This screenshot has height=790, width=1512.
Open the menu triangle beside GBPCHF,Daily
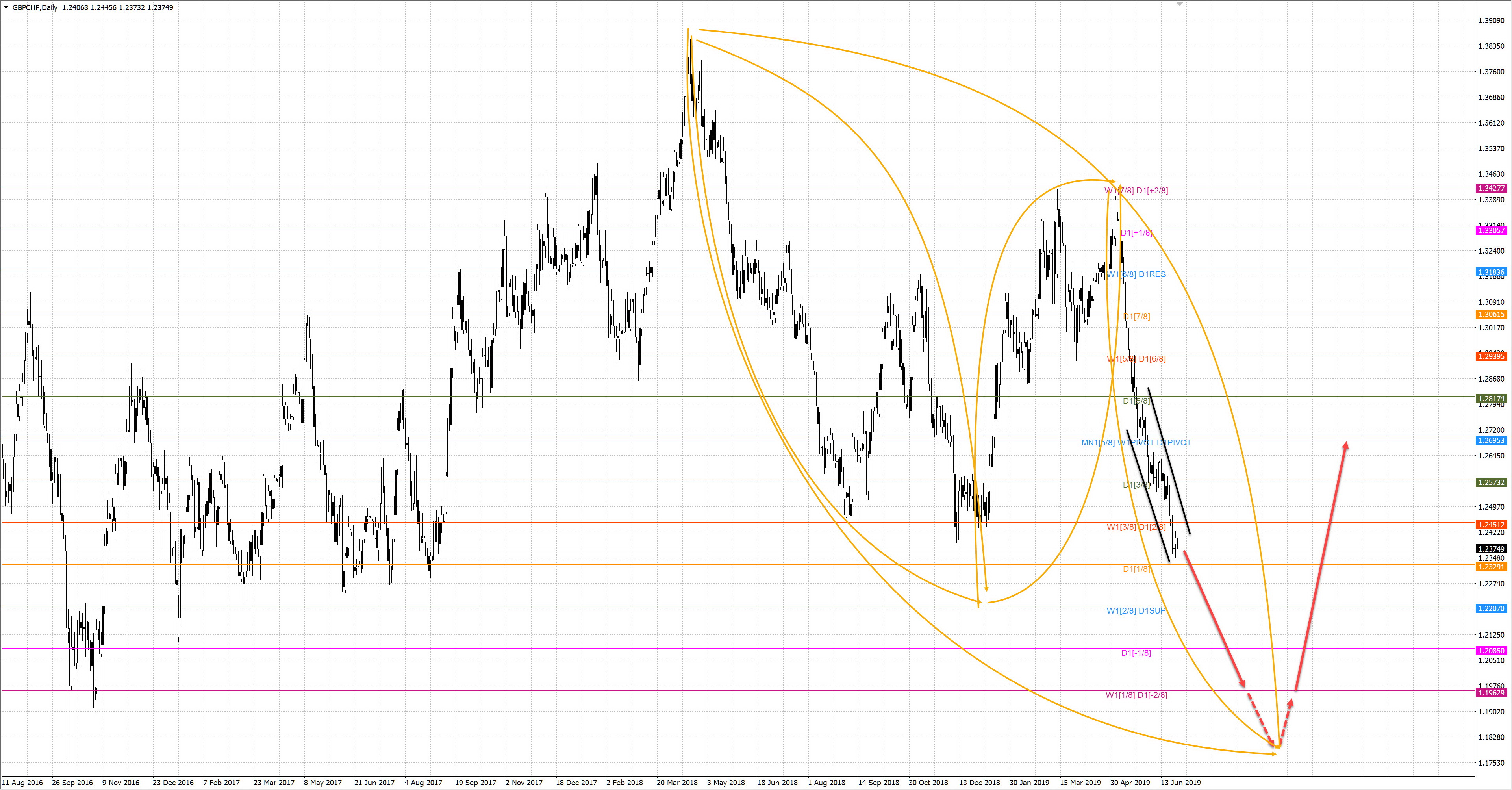click(x=6, y=7)
